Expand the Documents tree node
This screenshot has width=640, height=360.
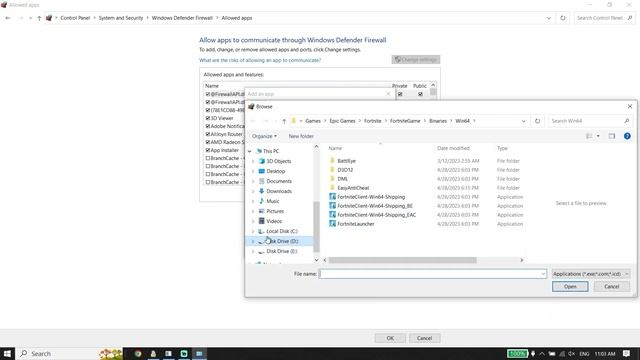click(253, 181)
